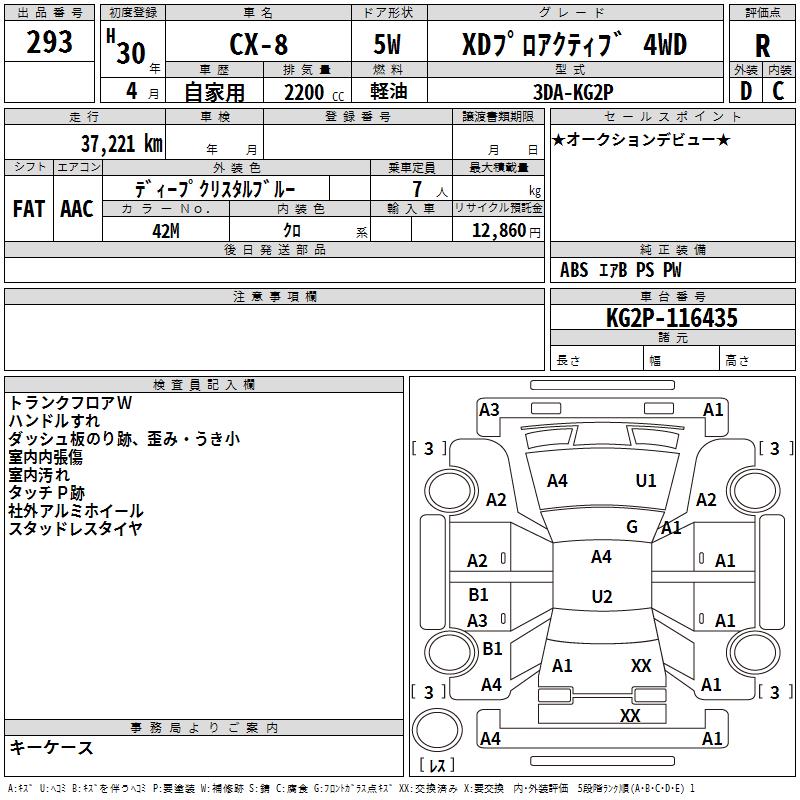Image resolution: width=800 pixels, height=800 pixels.
Task: Click the G mark on the windshield
Action: (x=632, y=527)
